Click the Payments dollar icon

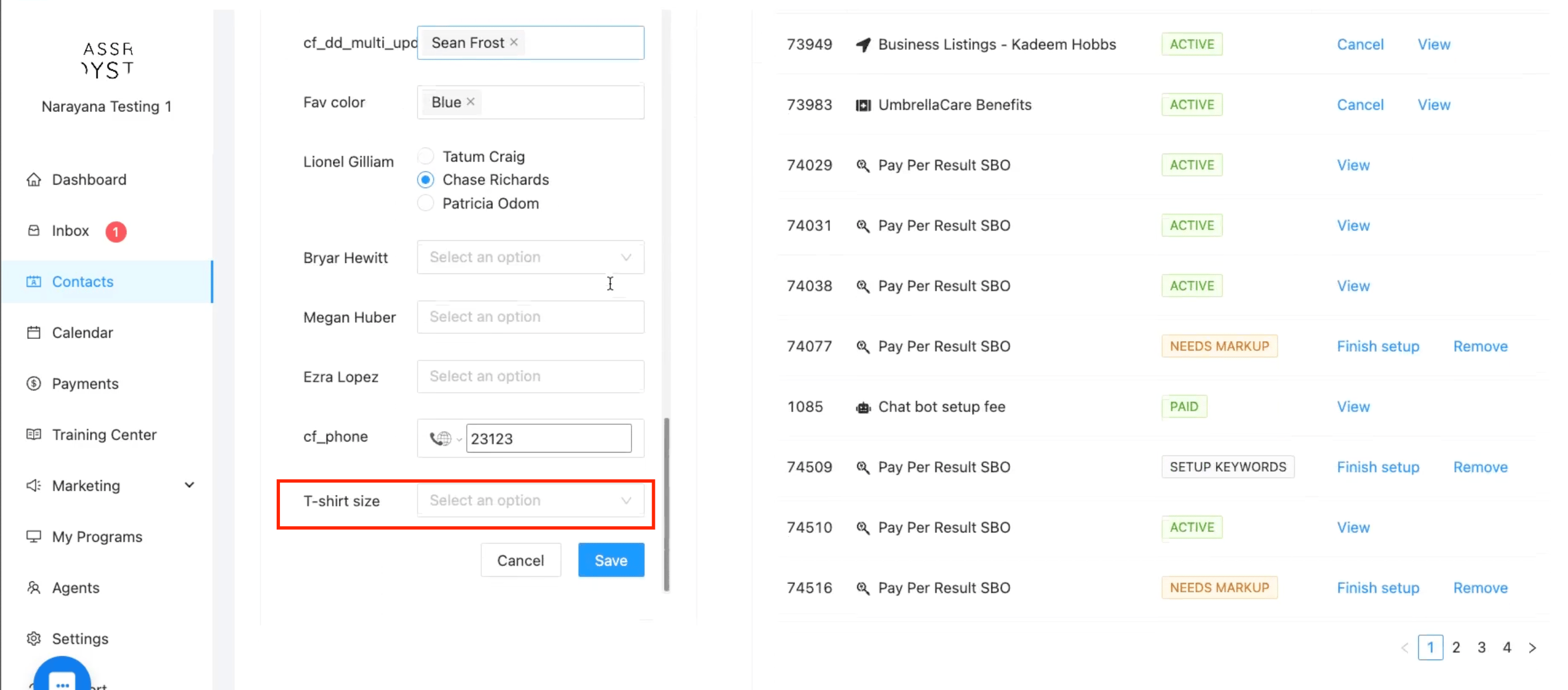coord(34,384)
